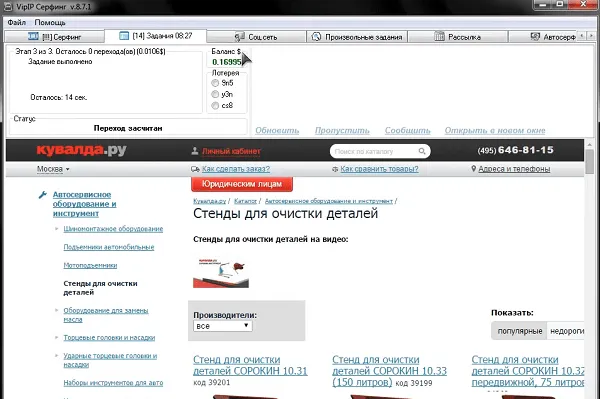Image resolution: width=600 pixels, height=399 pixels.
Task: Open Оборудование для замены масла link
Action: tap(106, 314)
